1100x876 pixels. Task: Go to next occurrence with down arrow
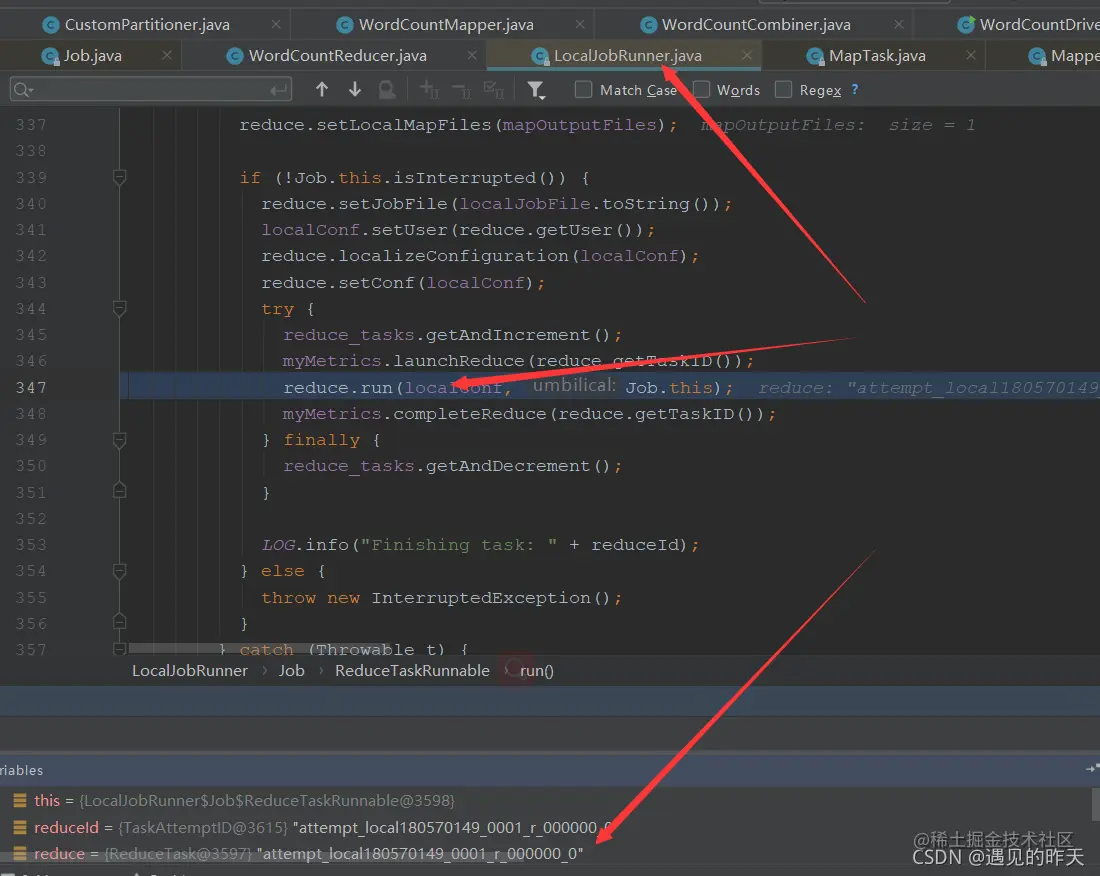pyautogui.click(x=355, y=89)
